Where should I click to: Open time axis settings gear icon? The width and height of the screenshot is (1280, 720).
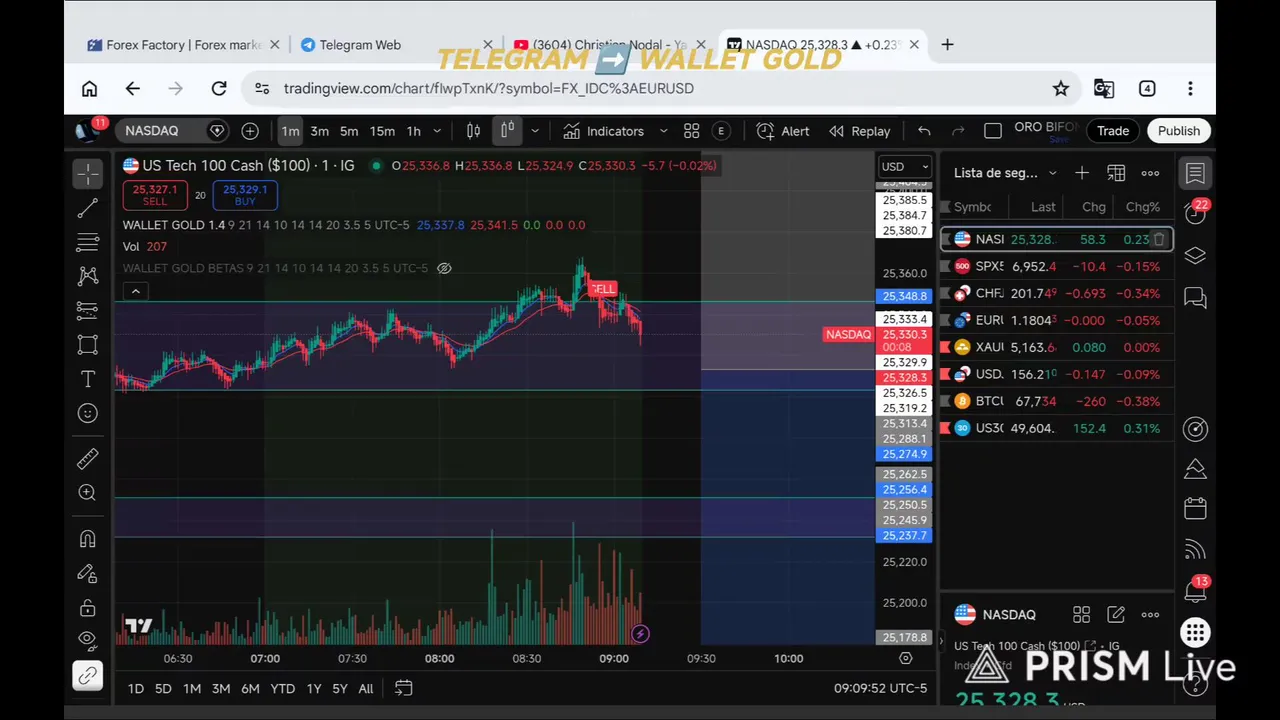(906, 658)
